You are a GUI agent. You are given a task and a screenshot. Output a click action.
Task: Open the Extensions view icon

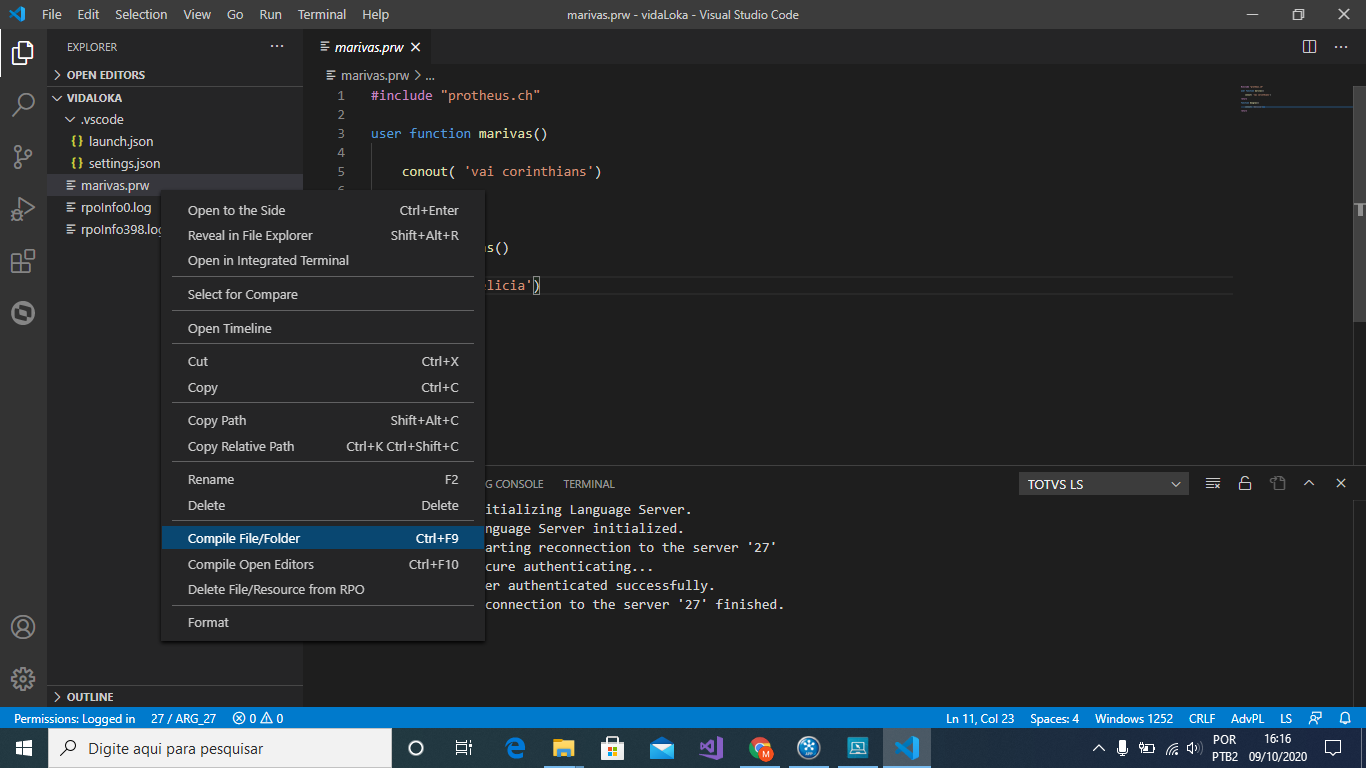point(23,261)
